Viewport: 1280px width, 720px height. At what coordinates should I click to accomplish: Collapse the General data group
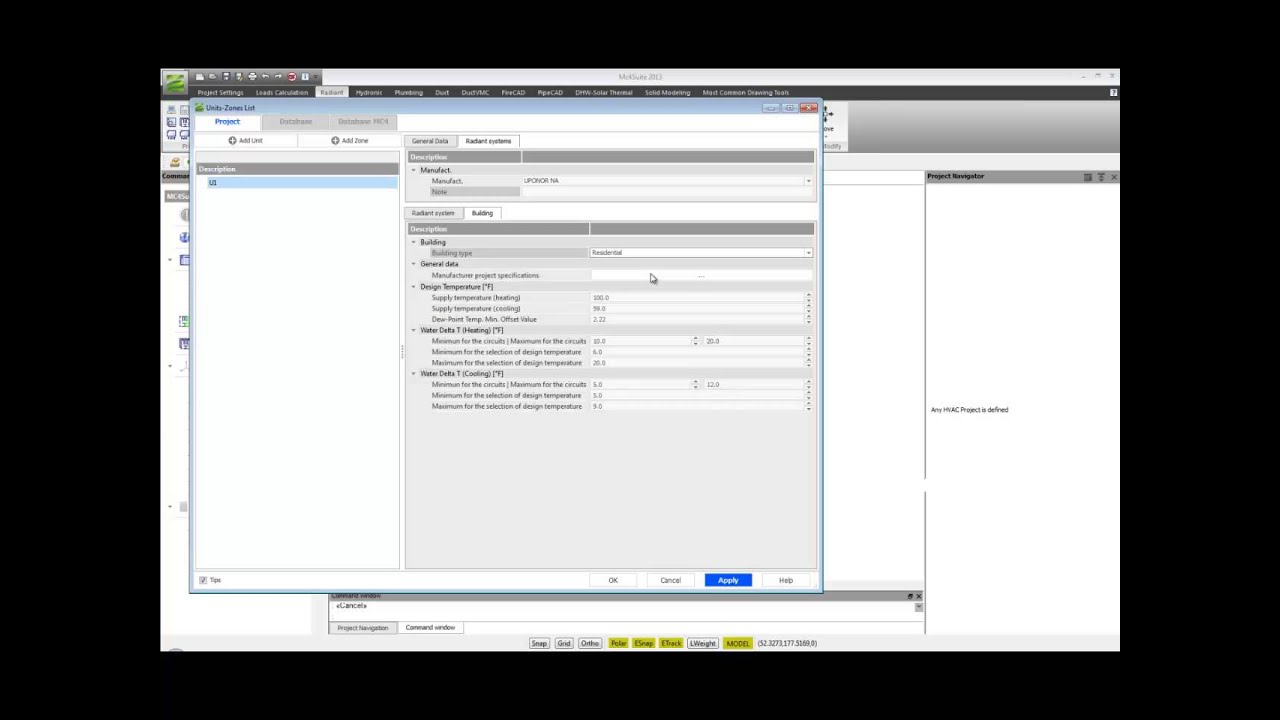(414, 264)
